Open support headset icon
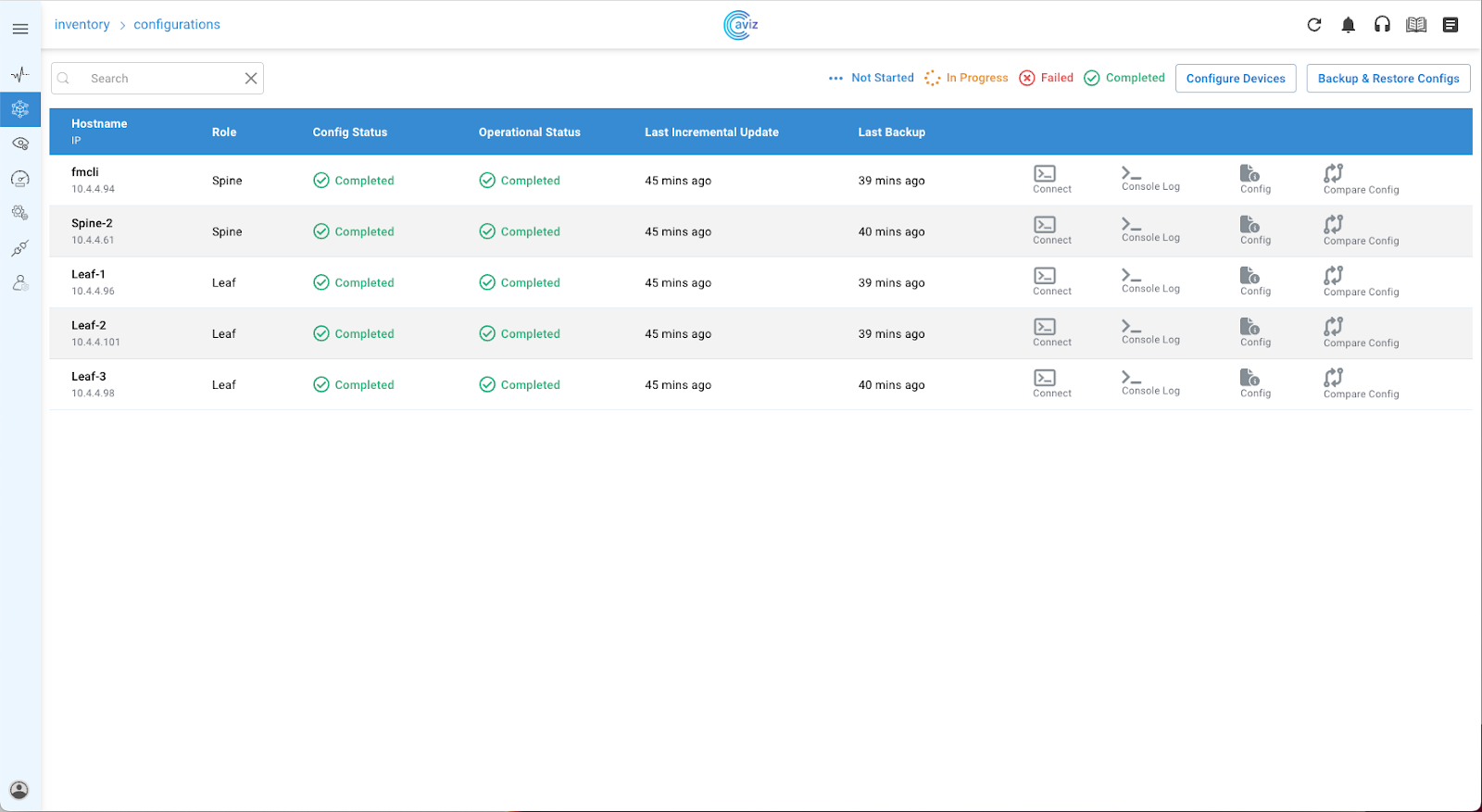Image resolution: width=1482 pixels, height=812 pixels. pos(1382,25)
